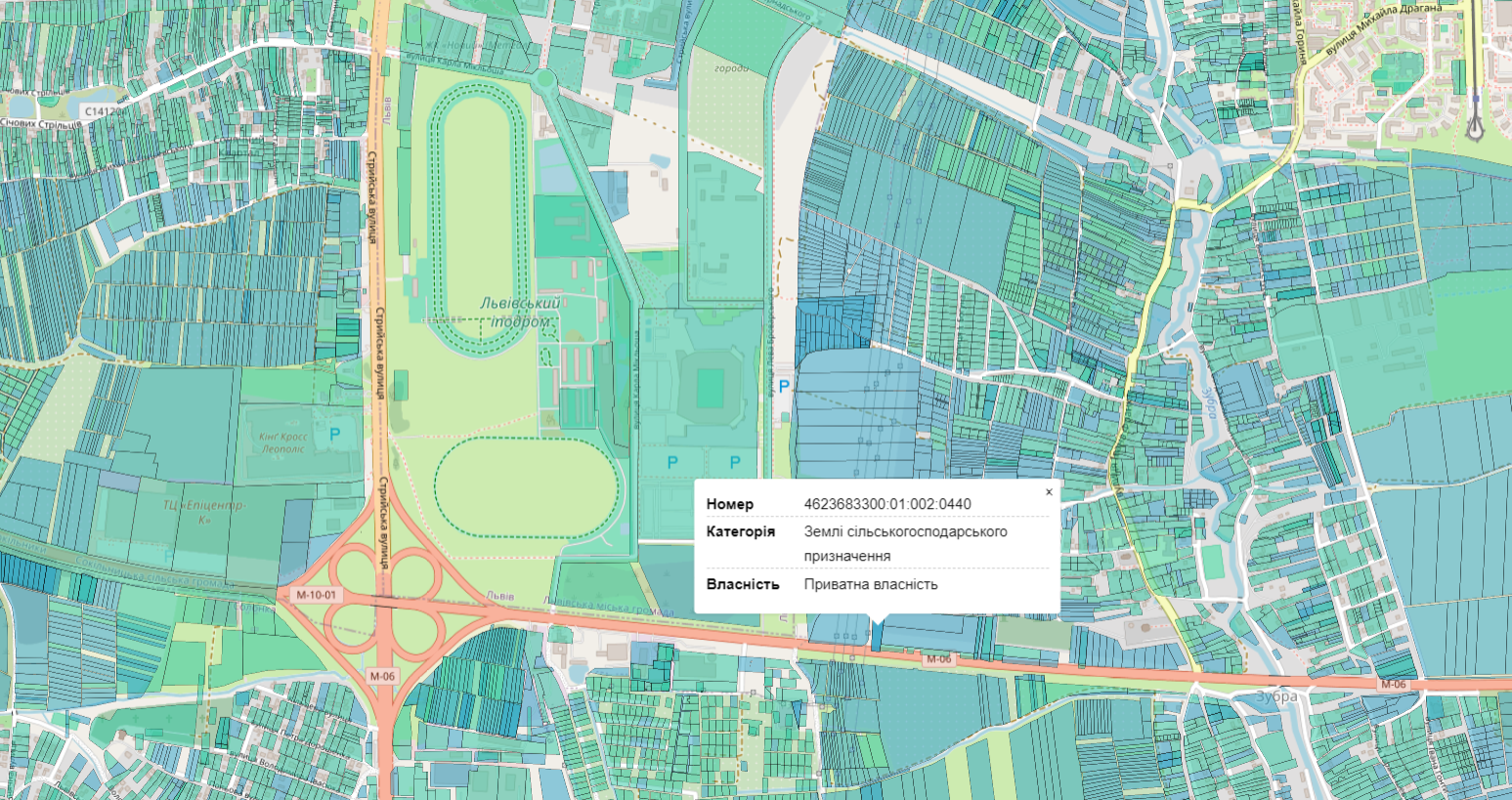Image resolution: width=1512 pixels, height=800 pixels.
Task: Click the 'ТЦ «Епіцентр К»' map label
Action: pos(204,513)
